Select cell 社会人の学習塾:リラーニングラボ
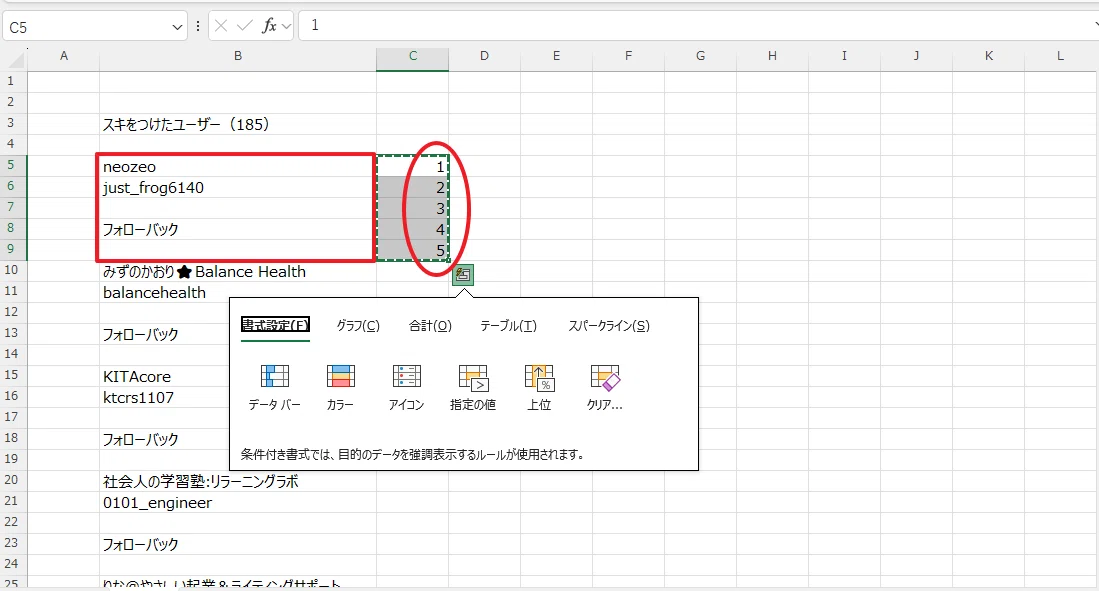1099x591 pixels. tap(238, 482)
